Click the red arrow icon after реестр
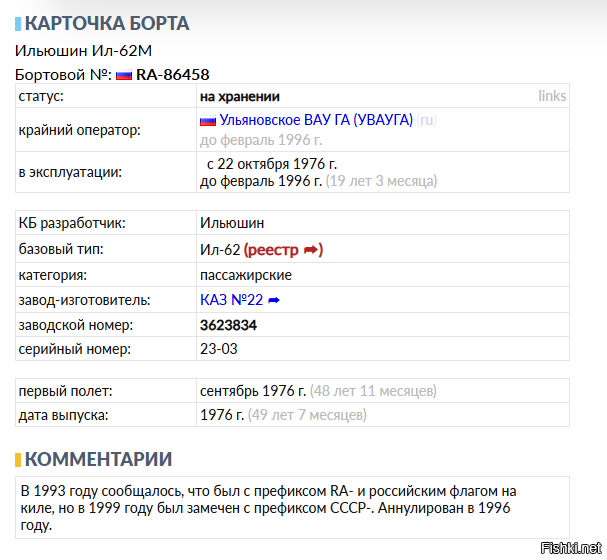This screenshot has height=560, width=607. click(311, 250)
